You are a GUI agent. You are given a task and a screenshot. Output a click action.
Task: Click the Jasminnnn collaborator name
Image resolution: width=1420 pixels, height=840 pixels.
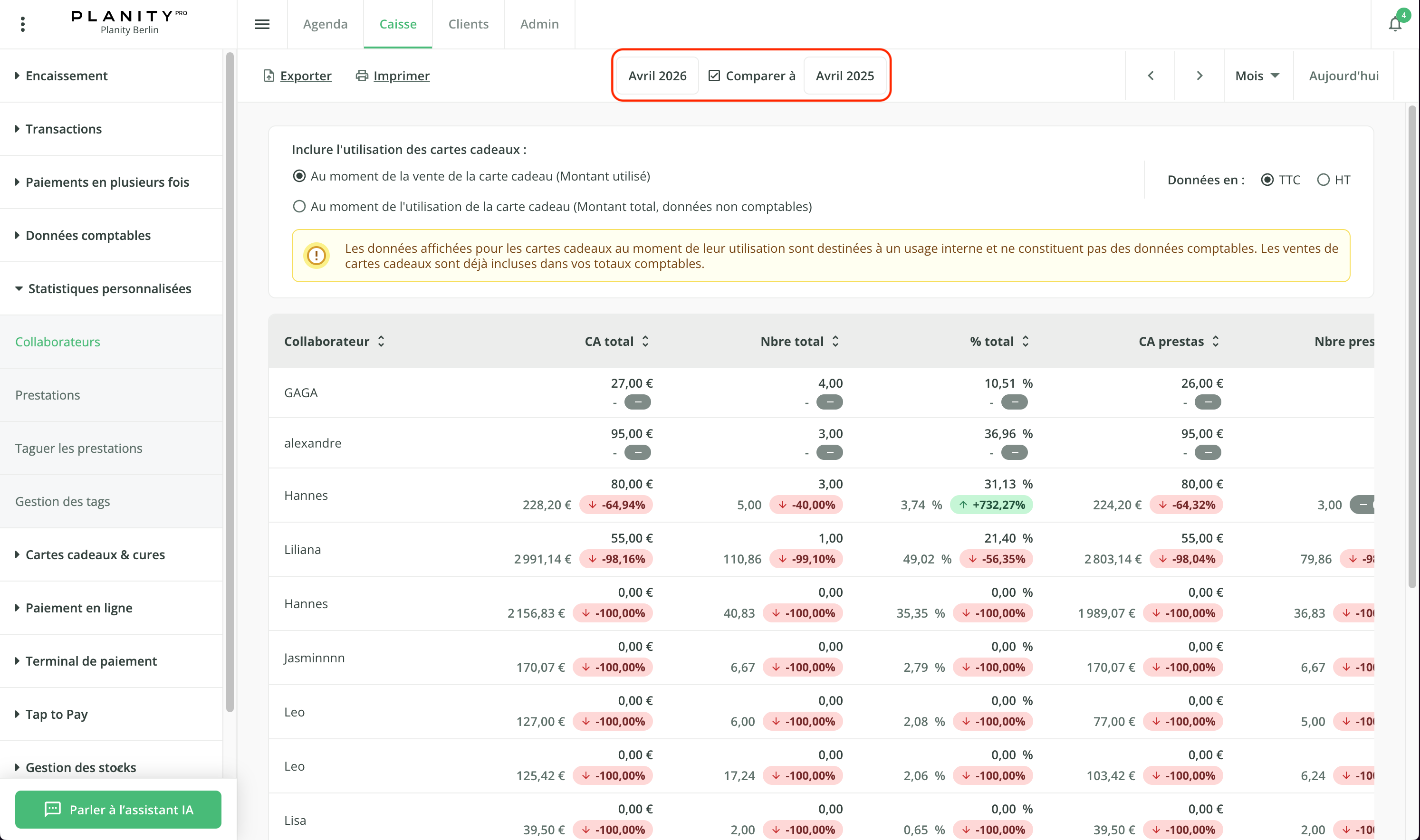pyautogui.click(x=314, y=658)
